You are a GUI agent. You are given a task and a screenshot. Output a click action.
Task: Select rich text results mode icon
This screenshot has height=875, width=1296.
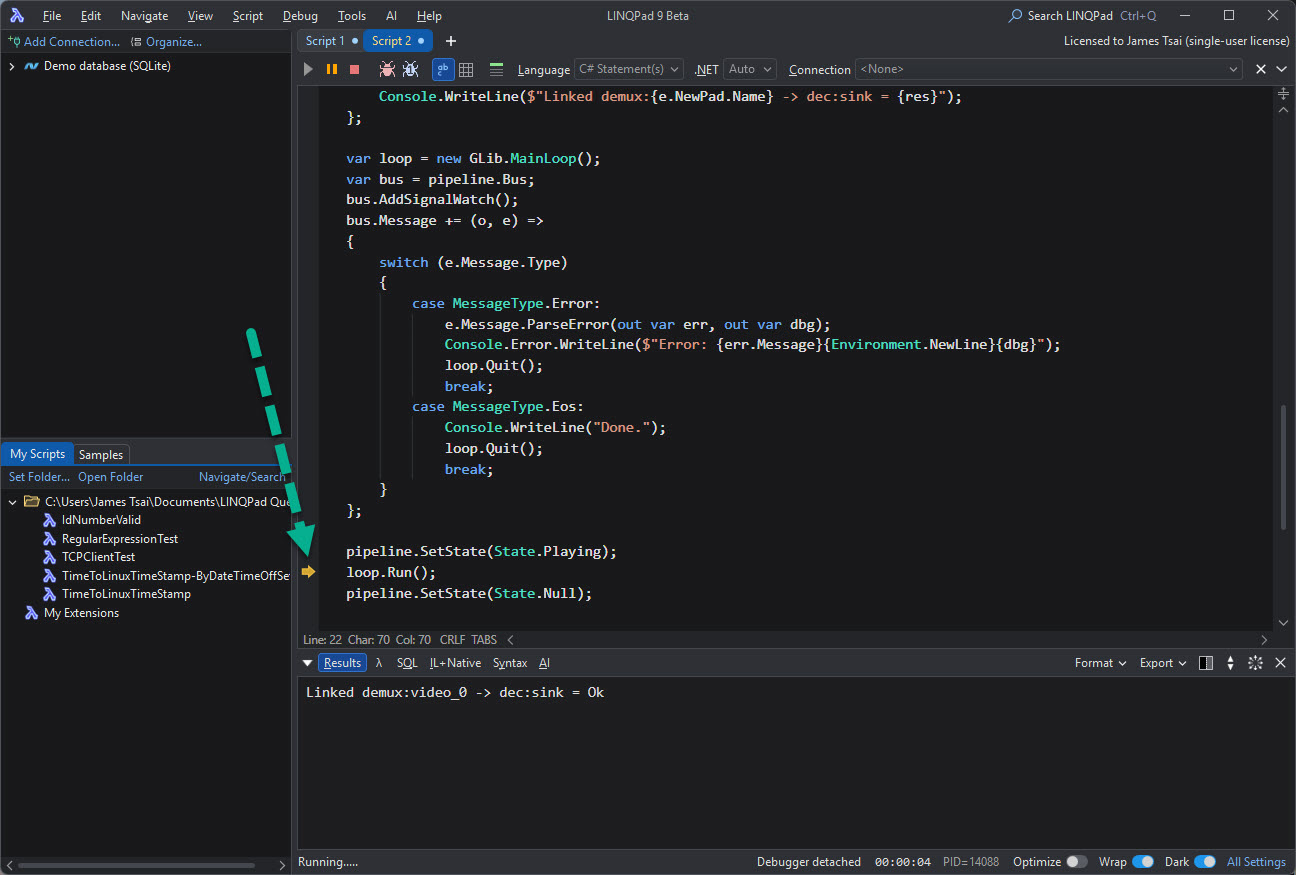[x=442, y=69]
